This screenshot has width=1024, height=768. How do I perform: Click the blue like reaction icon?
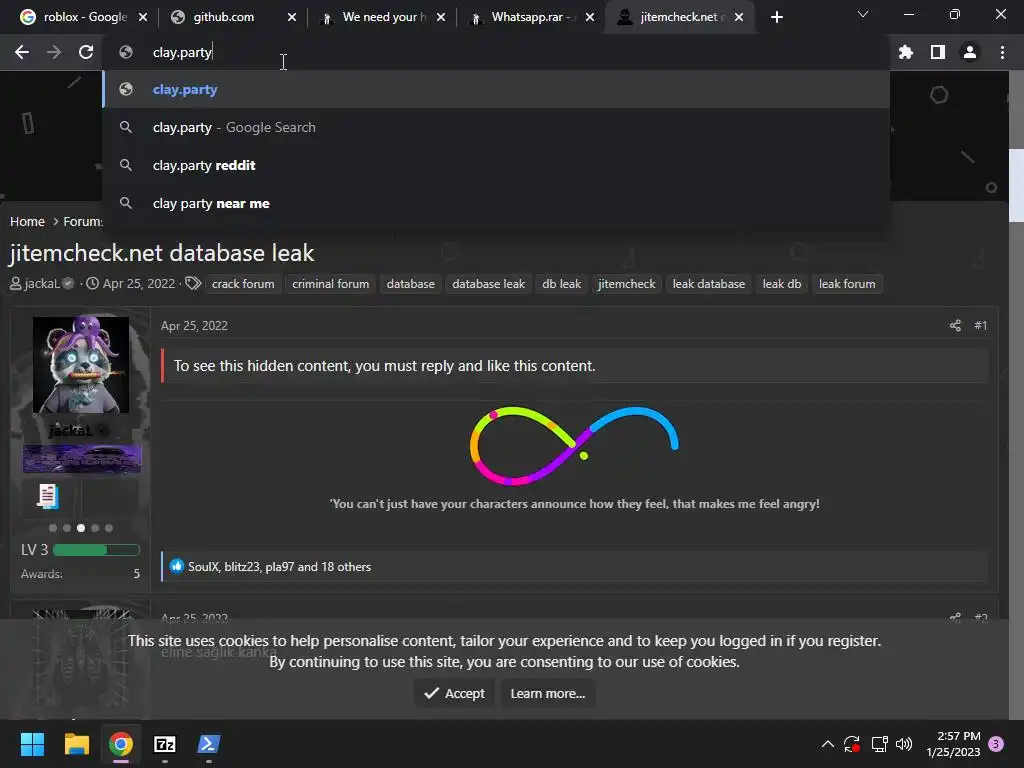pyautogui.click(x=177, y=566)
